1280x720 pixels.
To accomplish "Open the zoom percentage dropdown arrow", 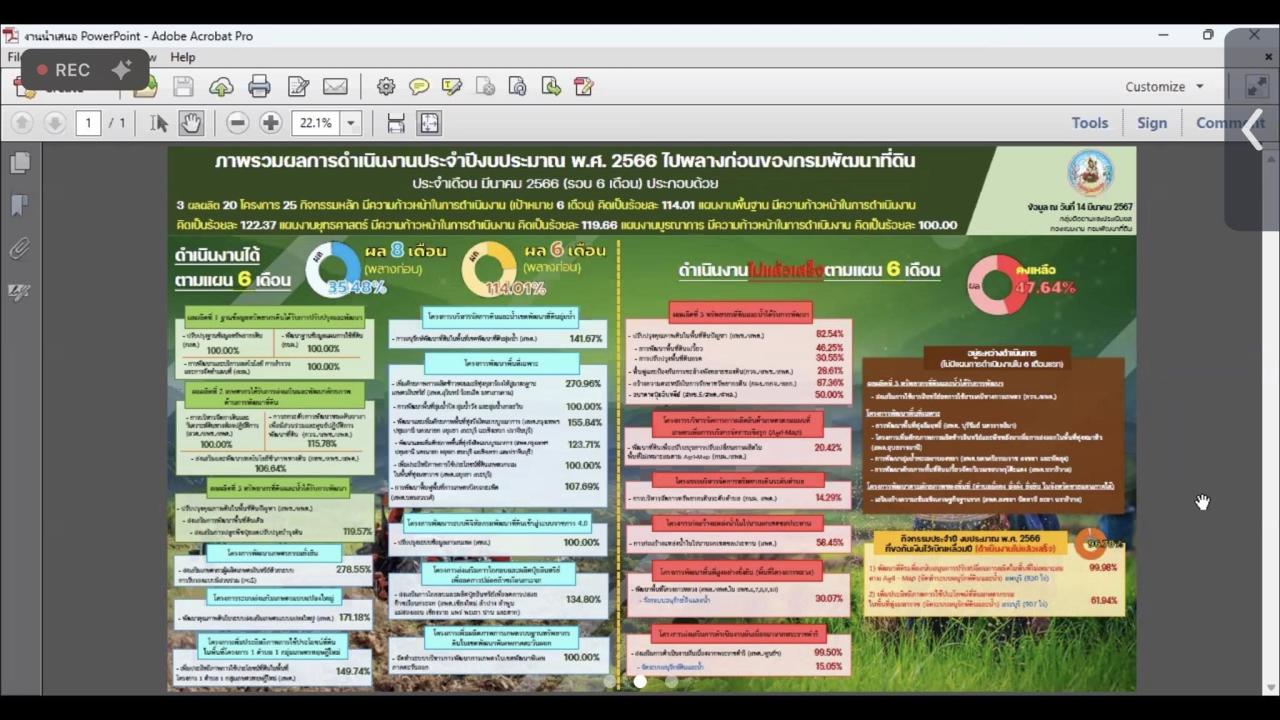I will 350,123.
